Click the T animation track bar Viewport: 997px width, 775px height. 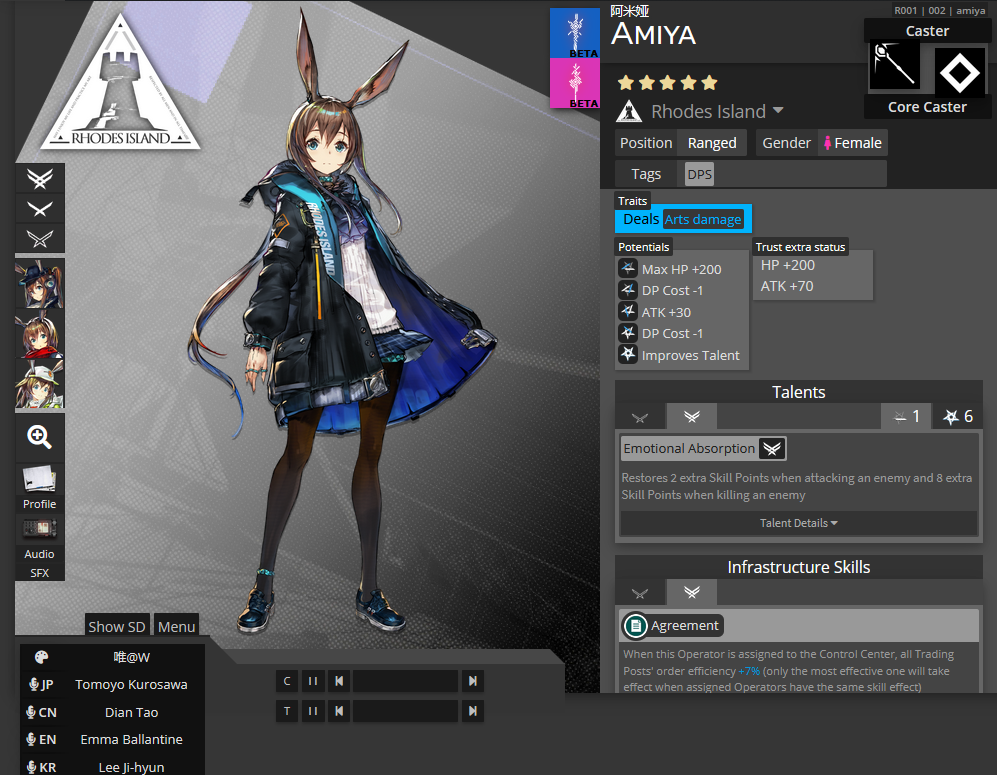coord(406,711)
